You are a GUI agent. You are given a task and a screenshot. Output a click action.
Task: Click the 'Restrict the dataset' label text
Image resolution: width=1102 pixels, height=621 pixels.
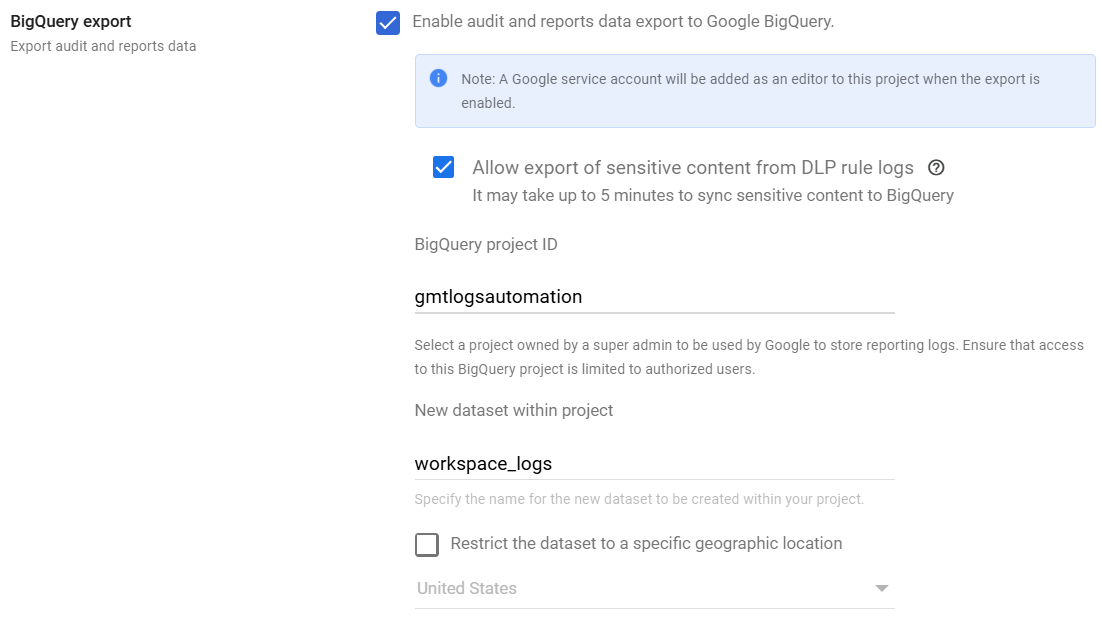(646, 544)
